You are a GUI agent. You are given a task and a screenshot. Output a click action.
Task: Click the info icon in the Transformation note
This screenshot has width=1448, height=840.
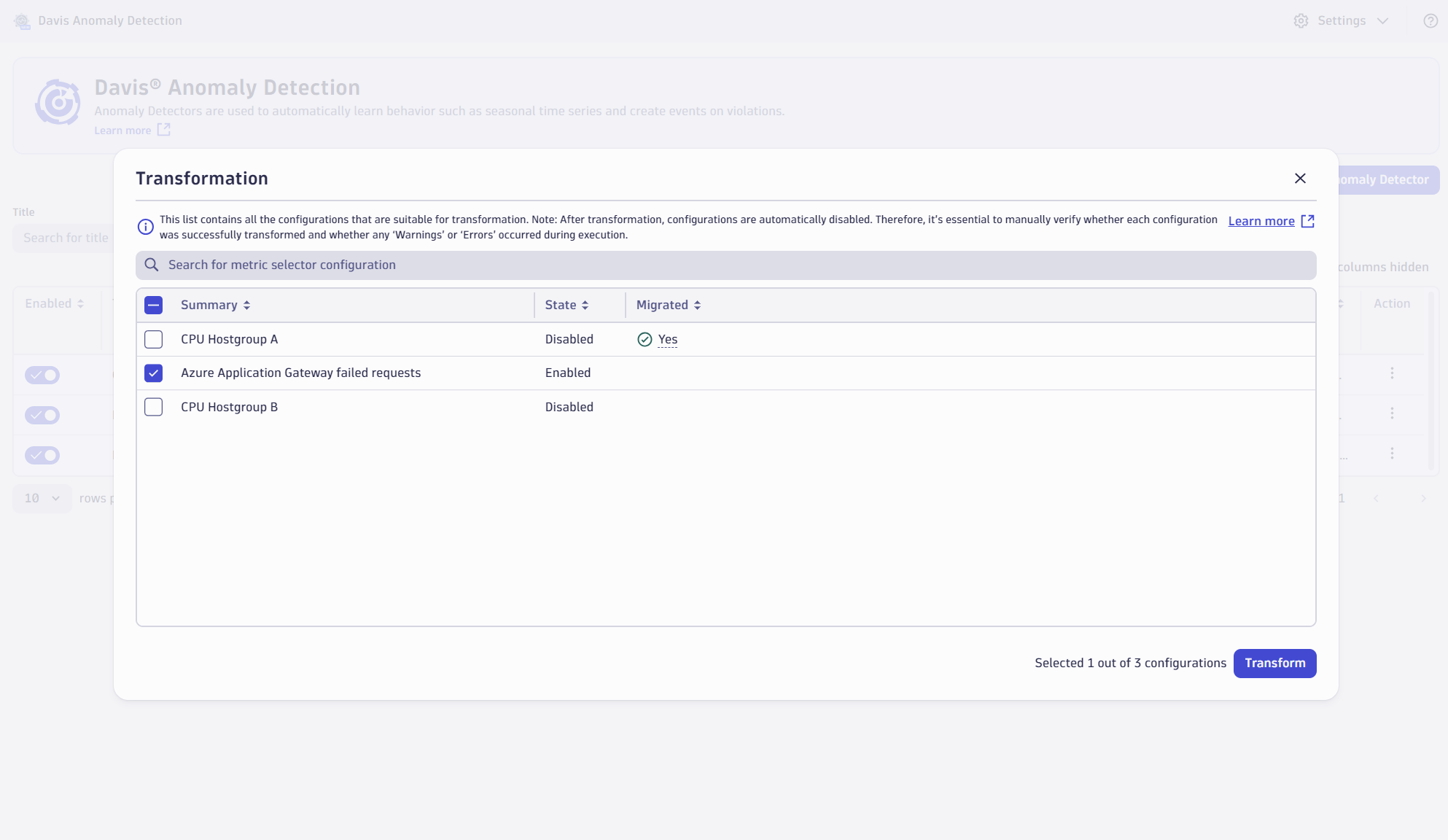click(x=146, y=227)
